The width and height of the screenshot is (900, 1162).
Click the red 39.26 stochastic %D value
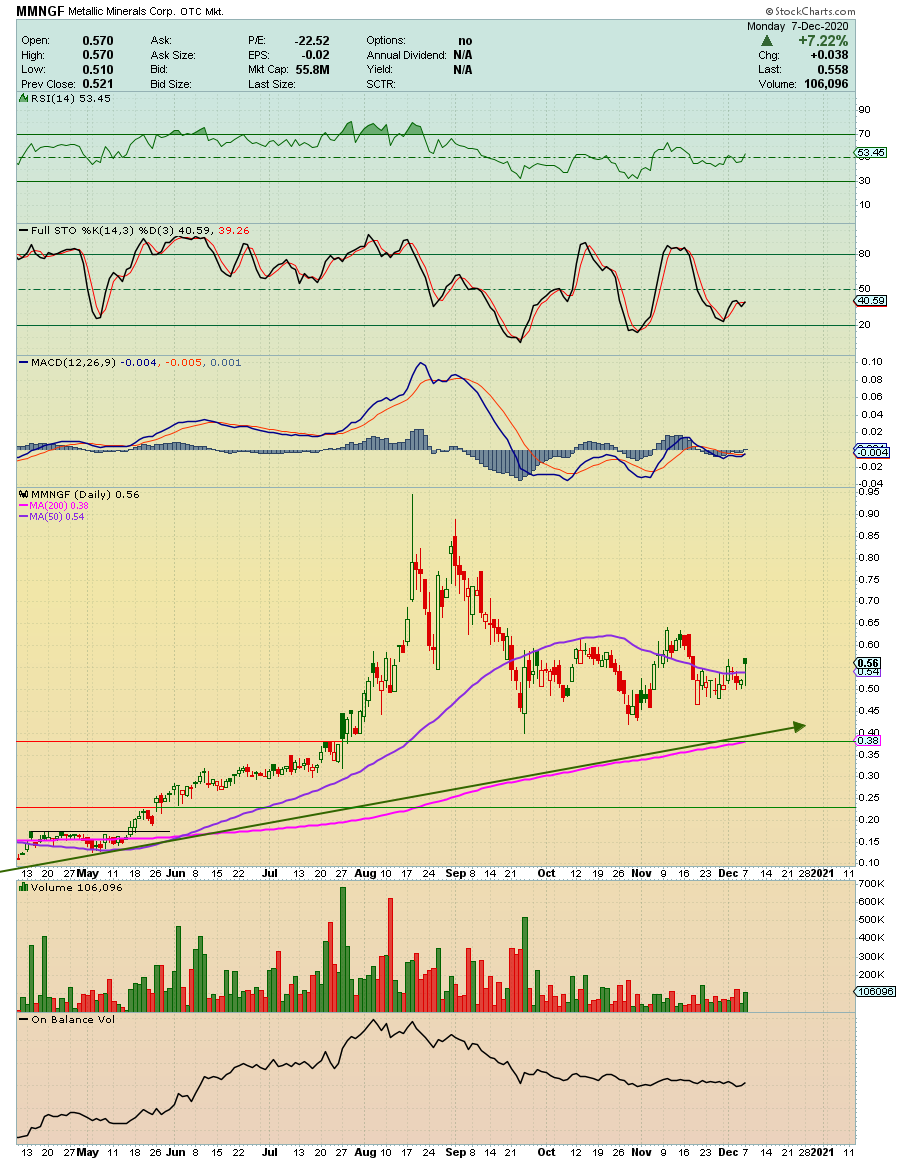pyautogui.click(x=234, y=230)
